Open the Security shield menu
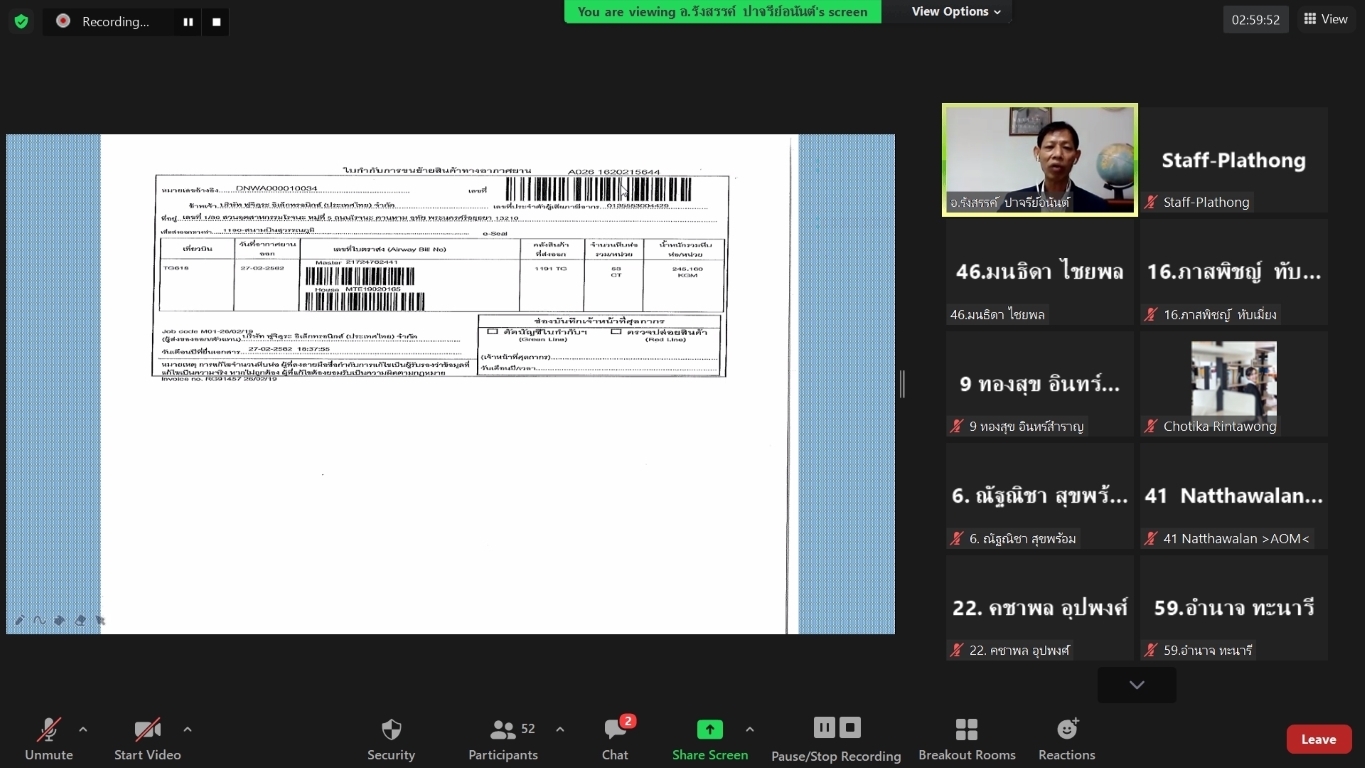The image size is (1365, 768). 391,739
